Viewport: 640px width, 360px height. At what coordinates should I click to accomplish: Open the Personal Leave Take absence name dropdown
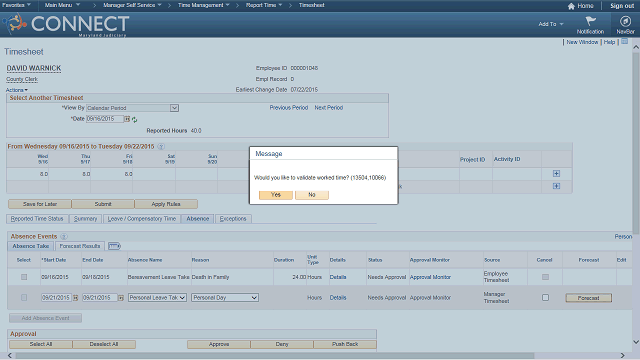[x=158, y=298]
